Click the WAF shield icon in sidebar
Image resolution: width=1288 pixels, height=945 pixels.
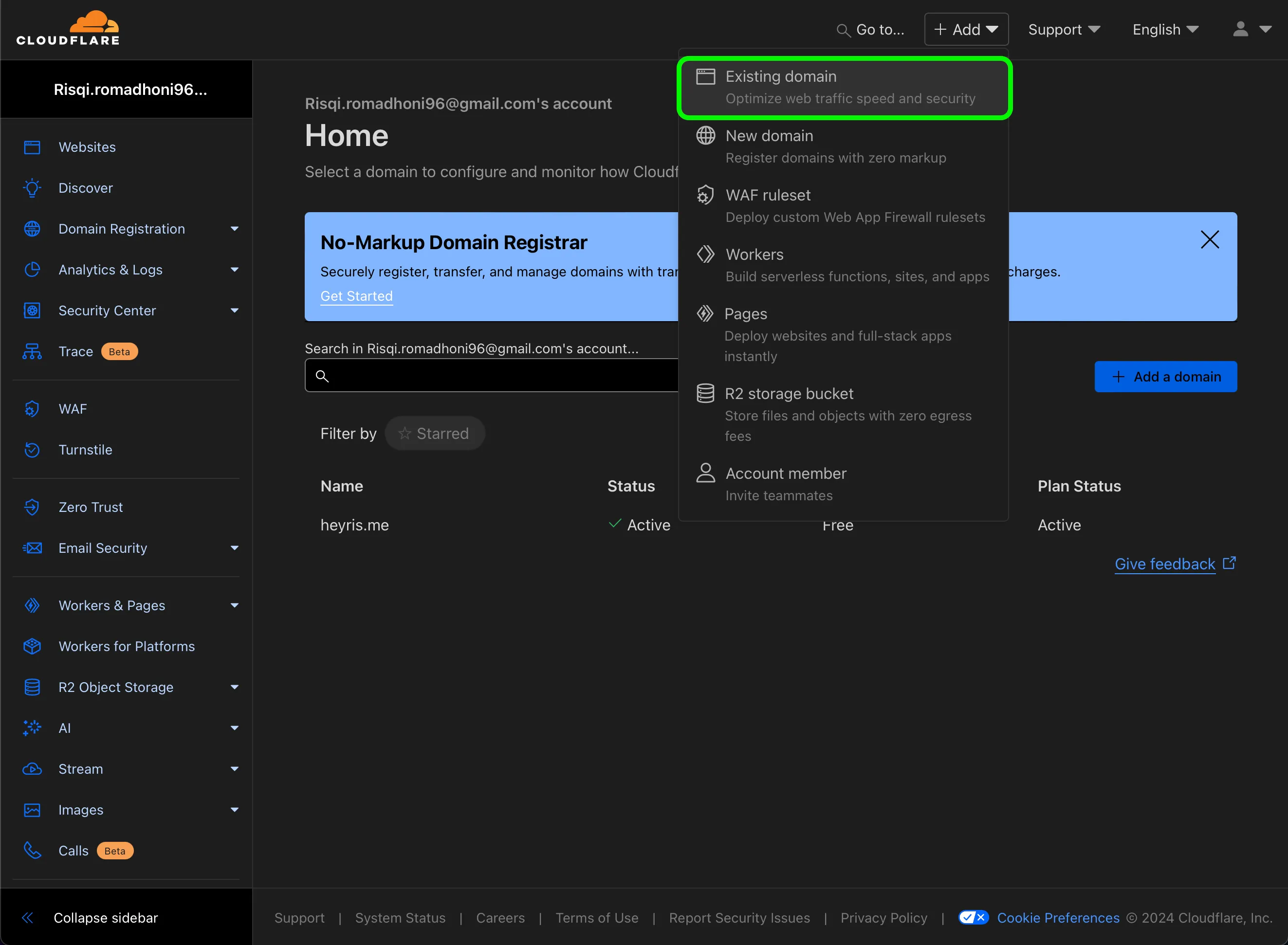pyautogui.click(x=32, y=408)
